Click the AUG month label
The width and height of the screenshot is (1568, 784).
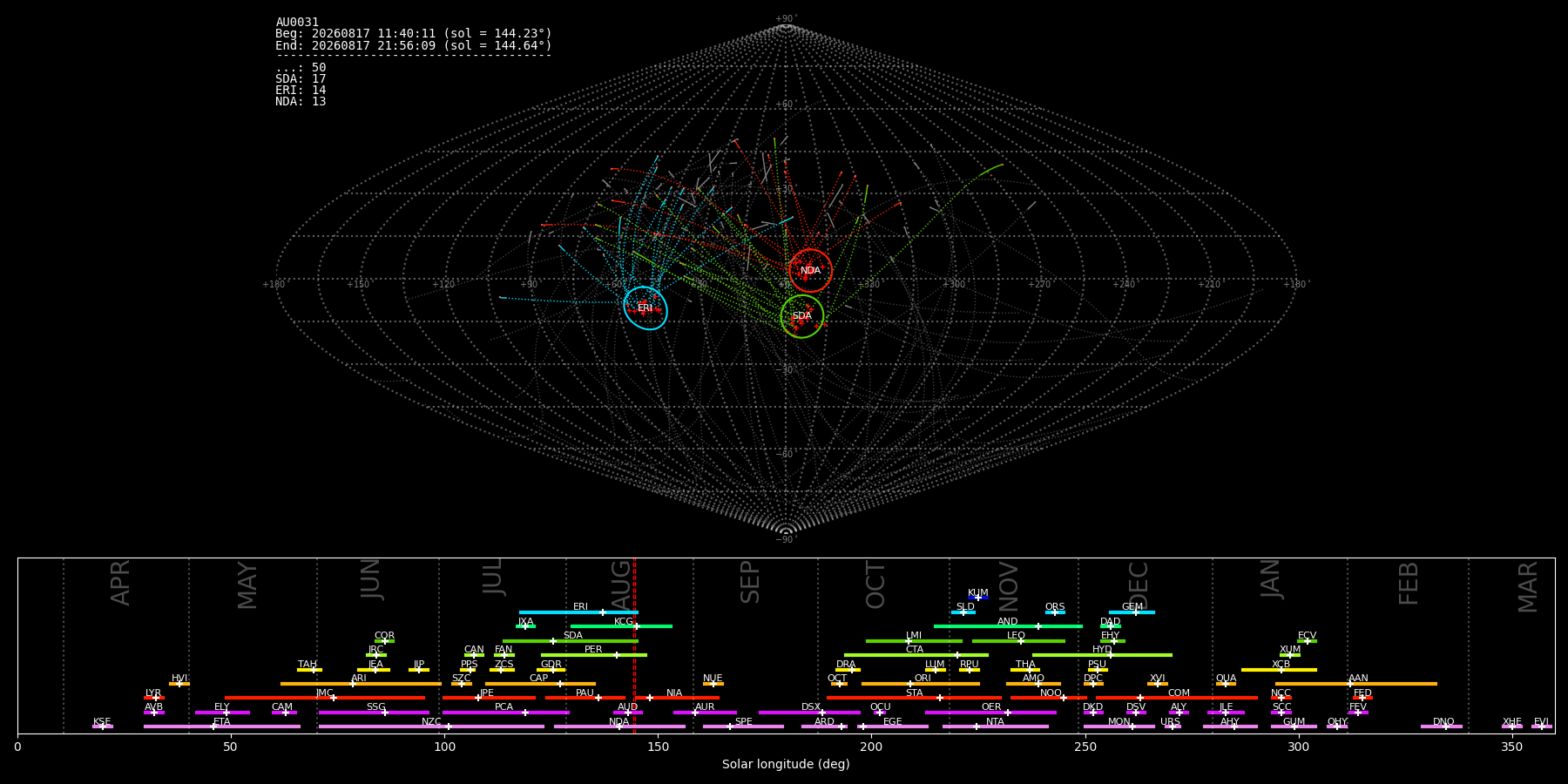pos(621,582)
